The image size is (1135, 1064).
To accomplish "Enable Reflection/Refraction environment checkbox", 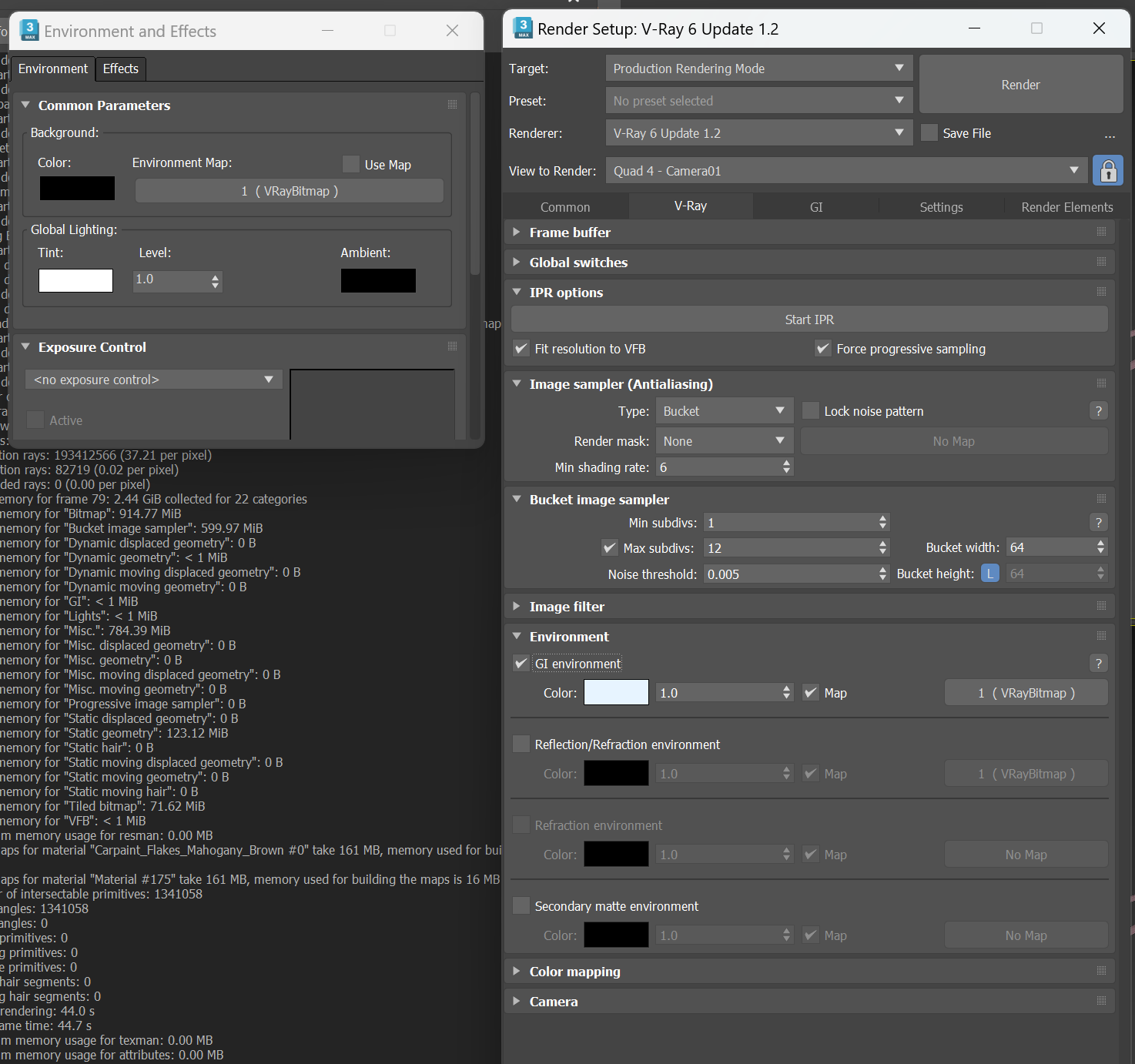I will tap(521, 744).
